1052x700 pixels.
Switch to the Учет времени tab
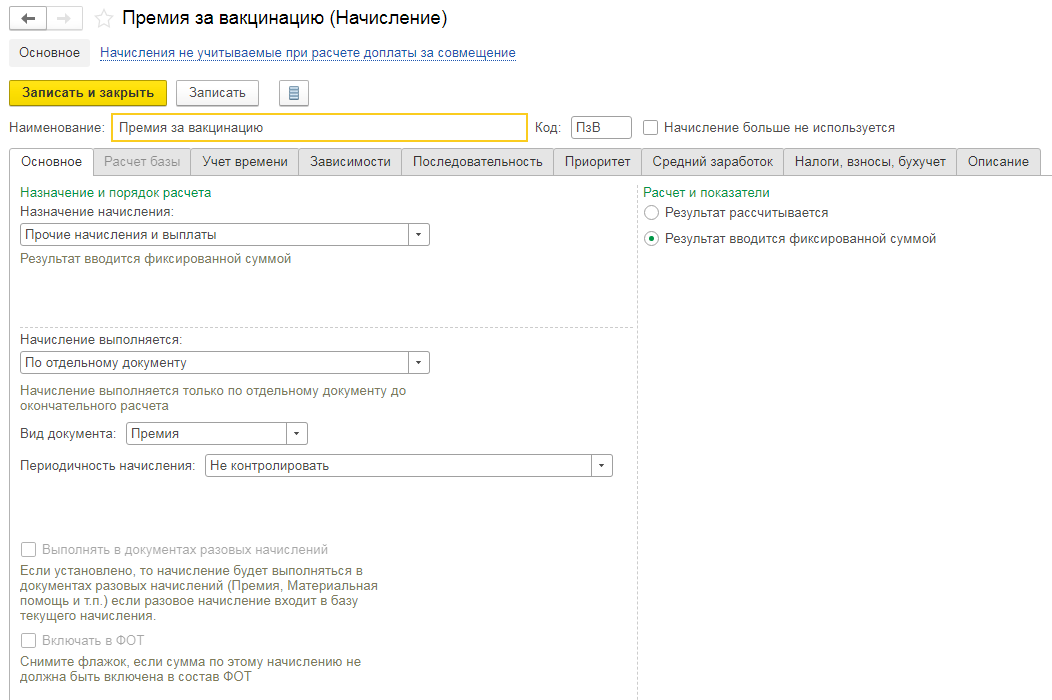point(245,162)
